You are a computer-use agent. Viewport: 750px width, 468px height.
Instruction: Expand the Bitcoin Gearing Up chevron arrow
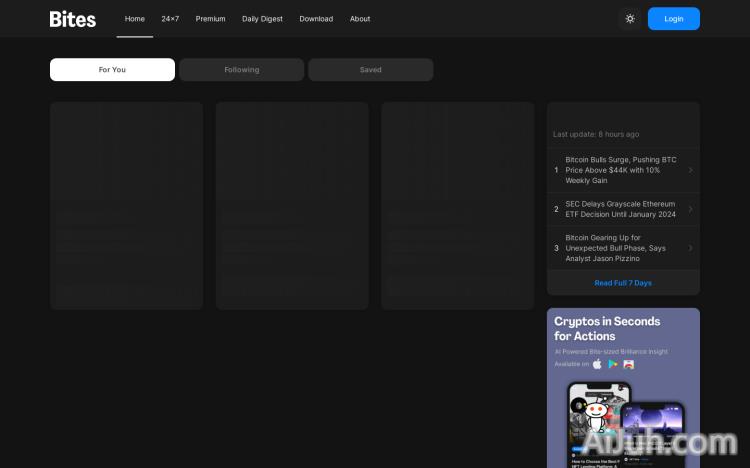[690, 248]
